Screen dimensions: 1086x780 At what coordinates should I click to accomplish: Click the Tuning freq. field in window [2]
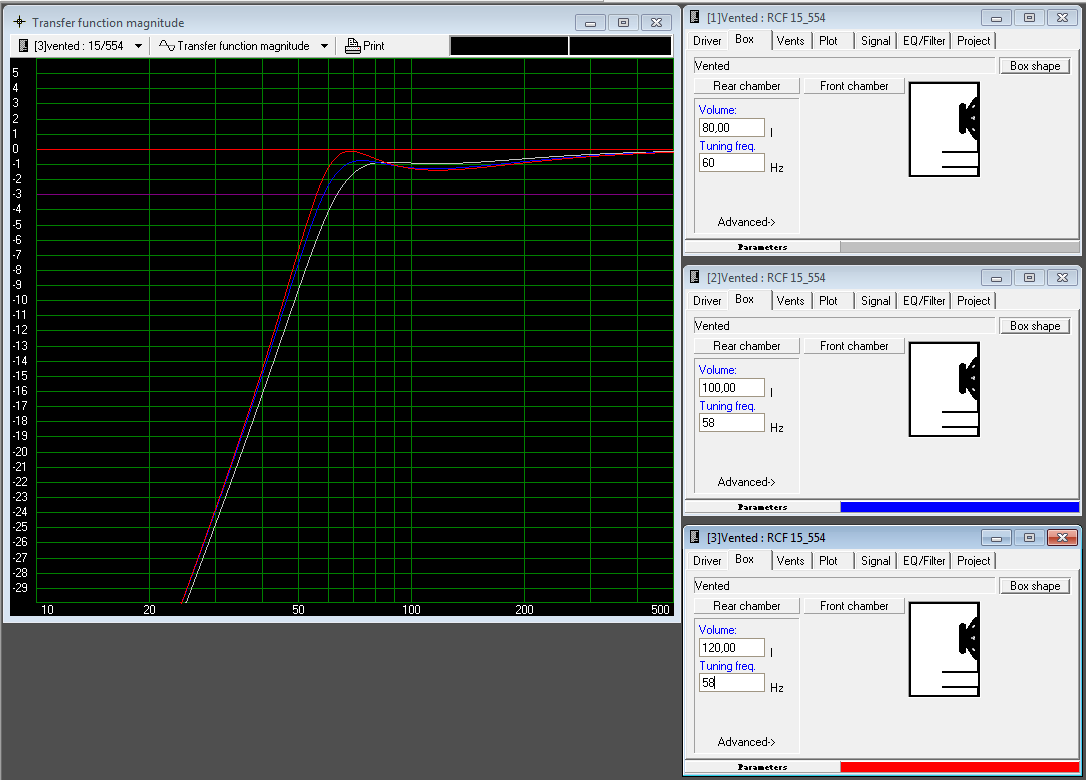click(x=731, y=423)
